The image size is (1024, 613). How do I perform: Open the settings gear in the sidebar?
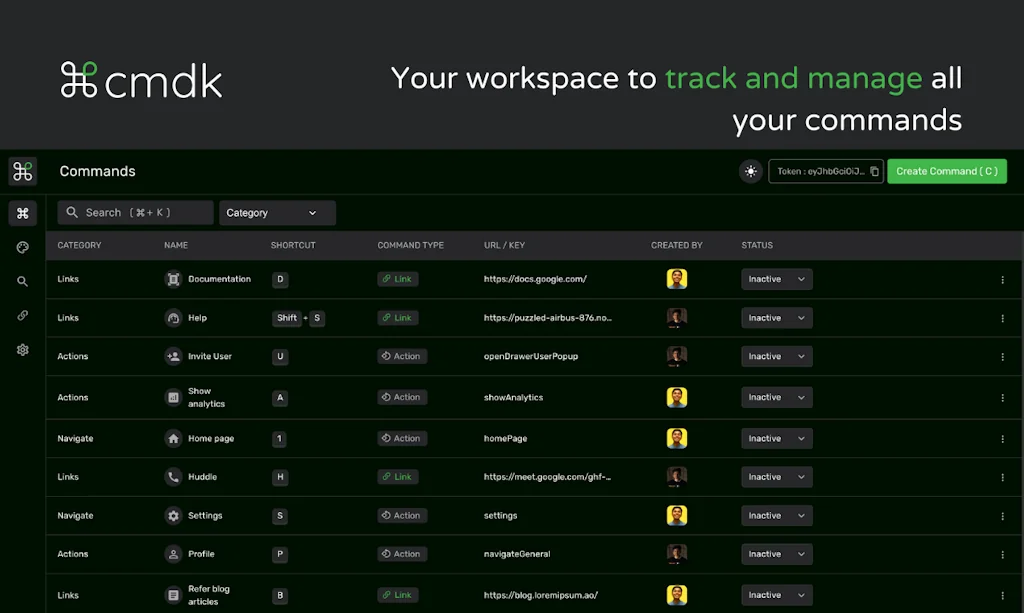[22, 350]
